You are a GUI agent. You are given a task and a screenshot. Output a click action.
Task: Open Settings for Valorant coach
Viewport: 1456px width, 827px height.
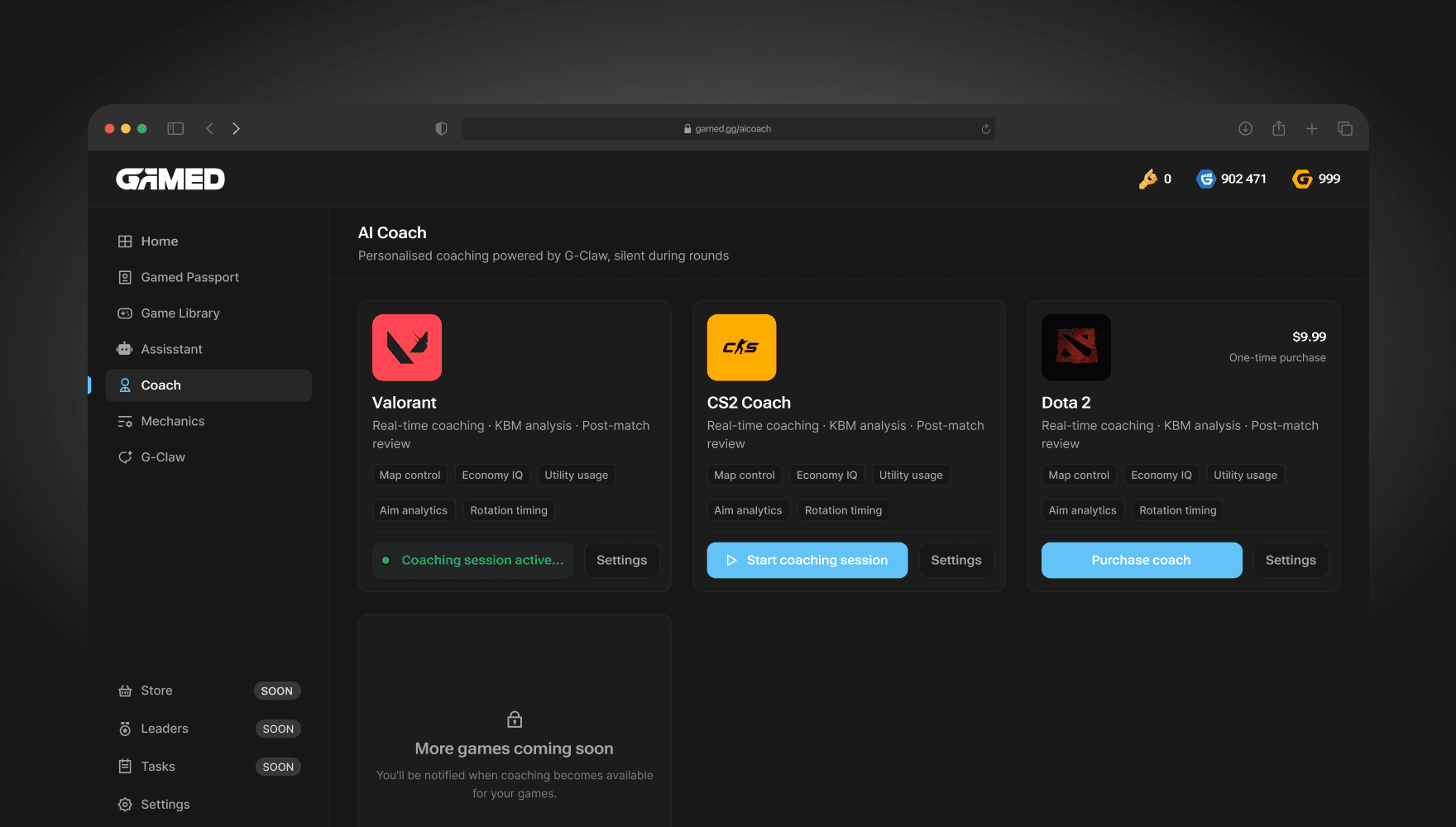622,561
